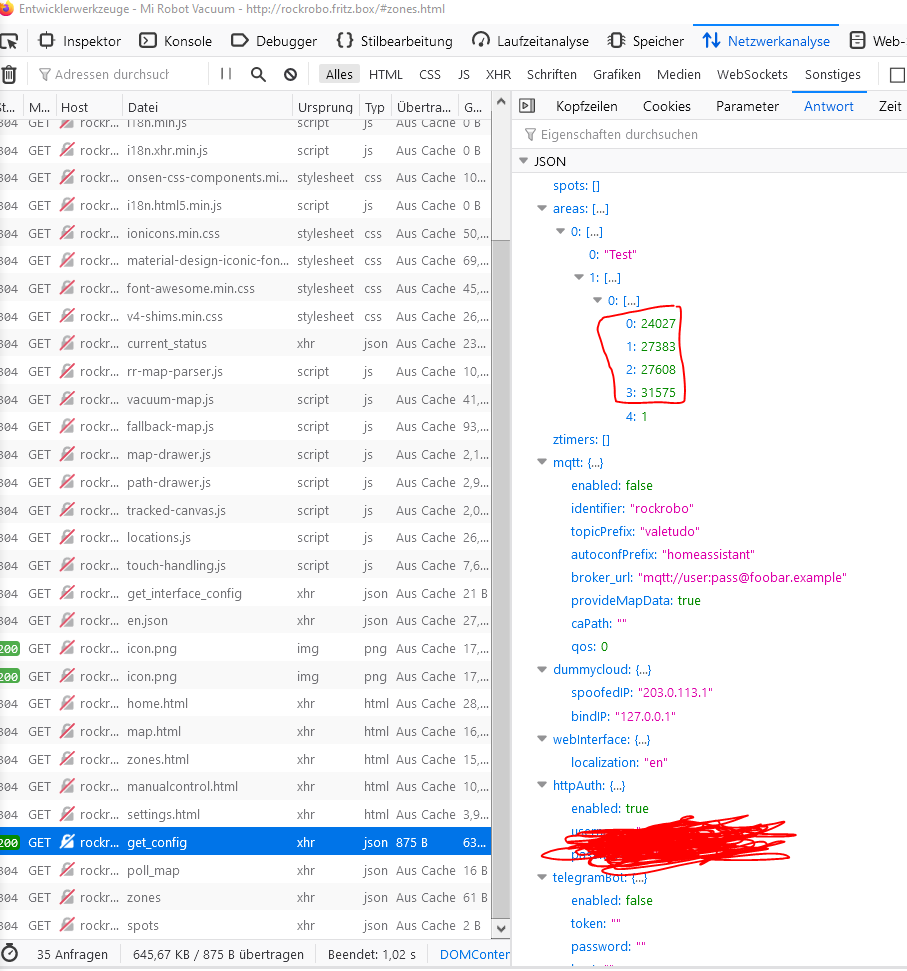
Task: Open the Debugger tab
Action: pos(274,41)
